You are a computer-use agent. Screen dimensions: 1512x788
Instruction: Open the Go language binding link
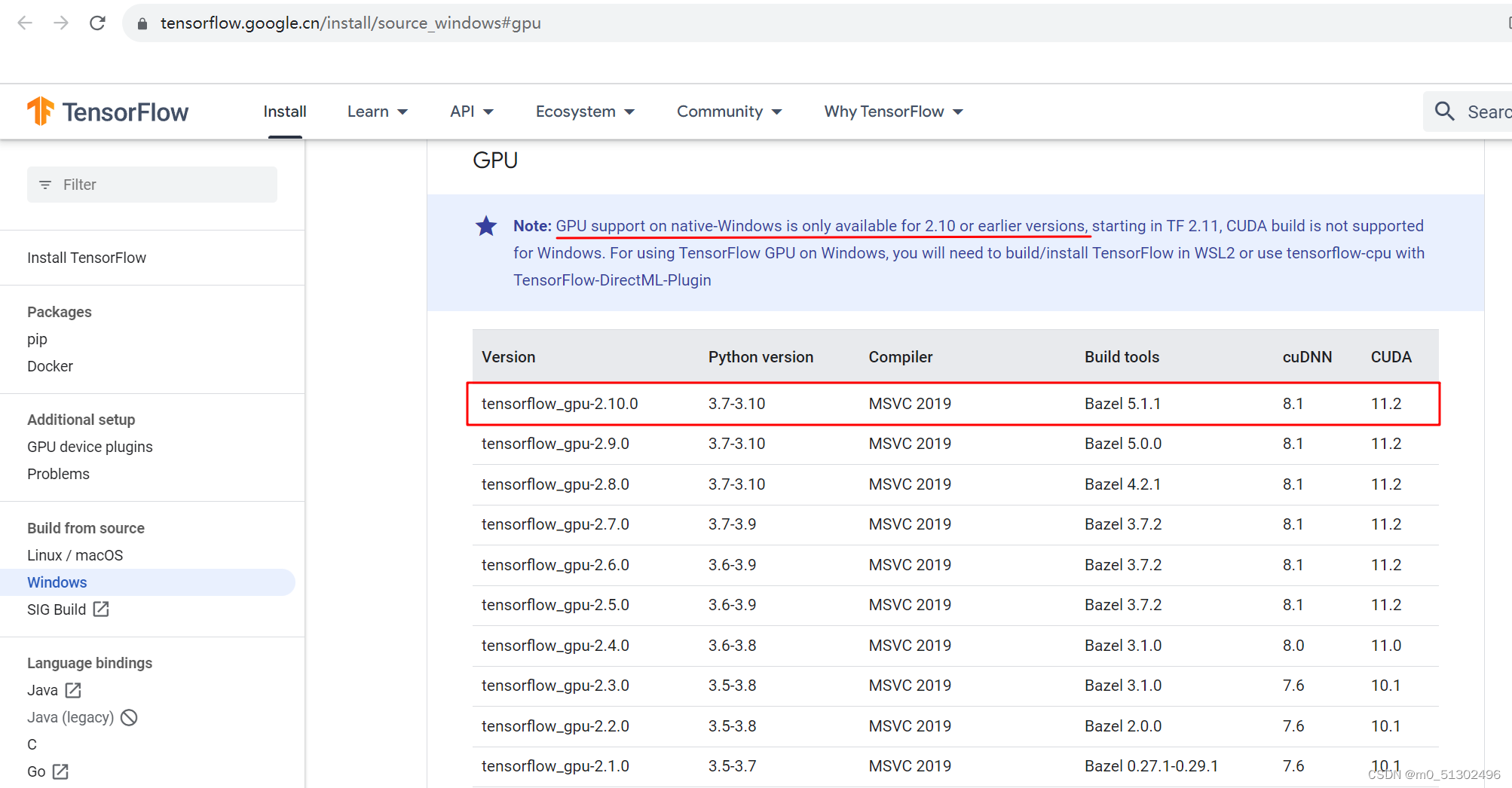[x=36, y=771]
